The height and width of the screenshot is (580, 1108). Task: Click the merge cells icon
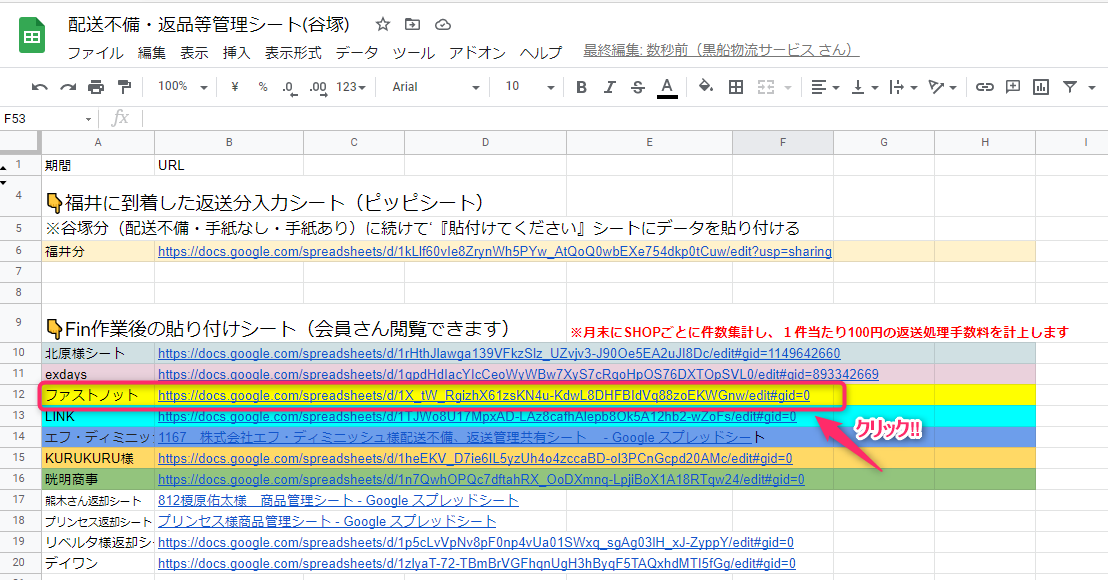766,87
